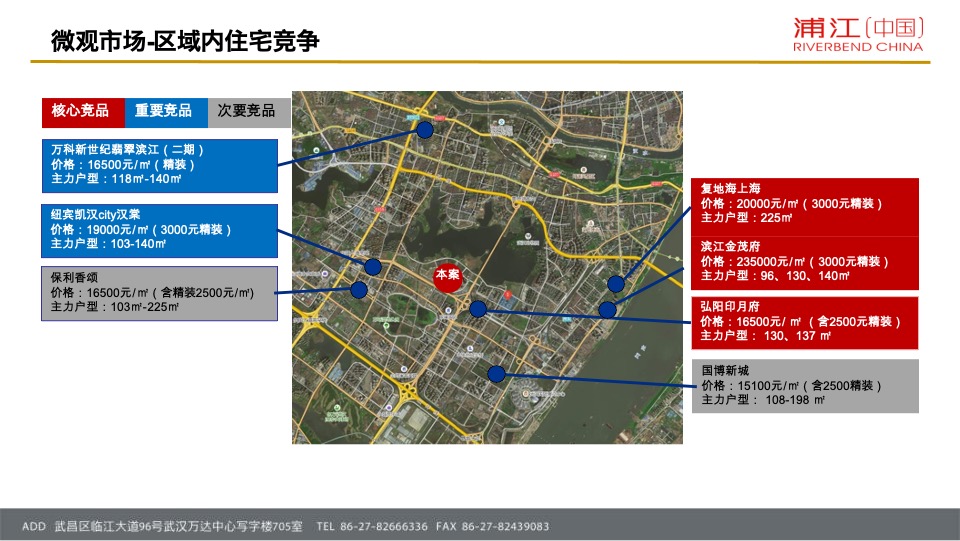Select the 复地海上海 red info box
This screenshot has height=541, width=960.
coord(805,207)
